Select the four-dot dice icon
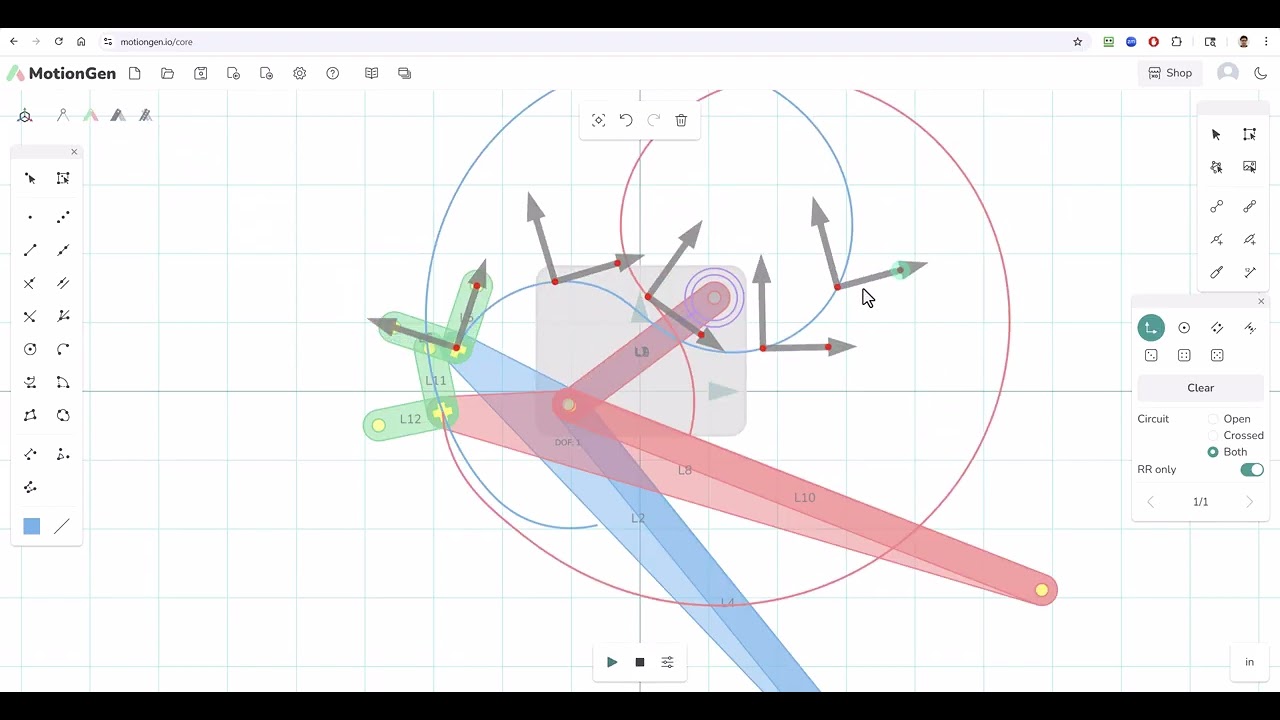The width and height of the screenshot is (1280, 720). pyautogui.click(x=1184, y=355)
